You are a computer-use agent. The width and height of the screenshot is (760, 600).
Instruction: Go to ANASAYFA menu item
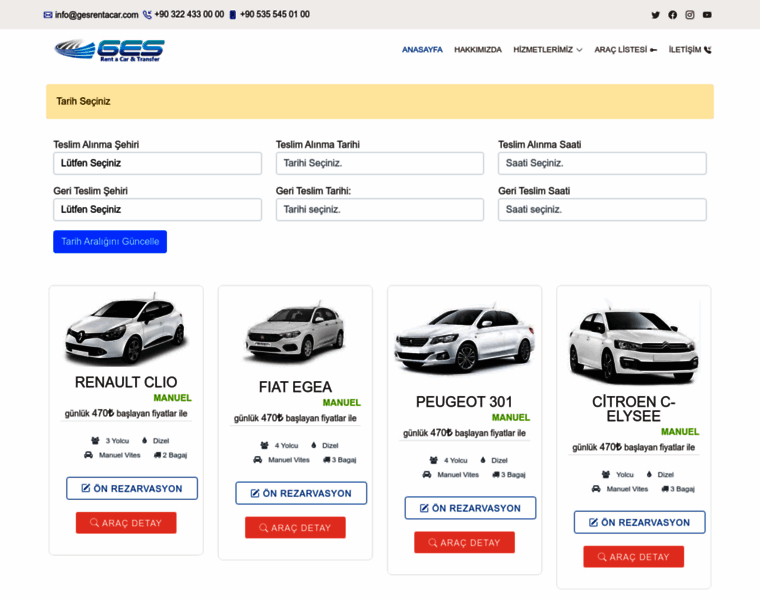tap(422, 50)
